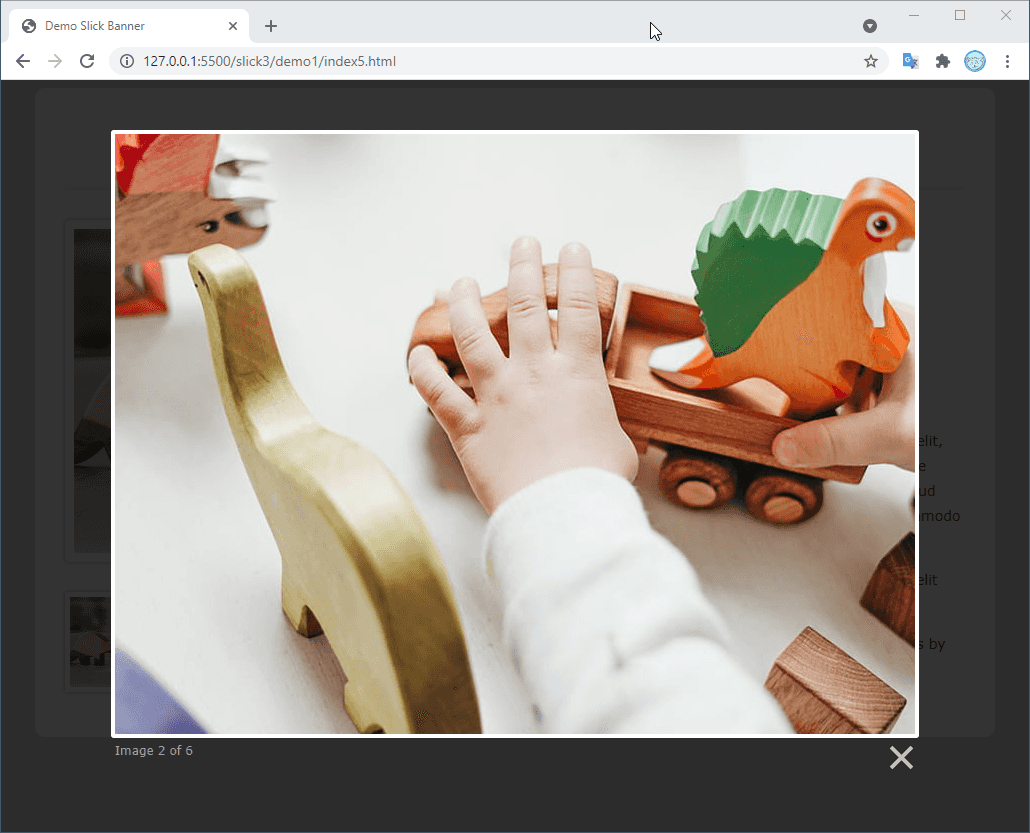Screen dimensions: 1030x833
Task: Click the enlarged wooden toys photo
Action: (x=515, y=430)
